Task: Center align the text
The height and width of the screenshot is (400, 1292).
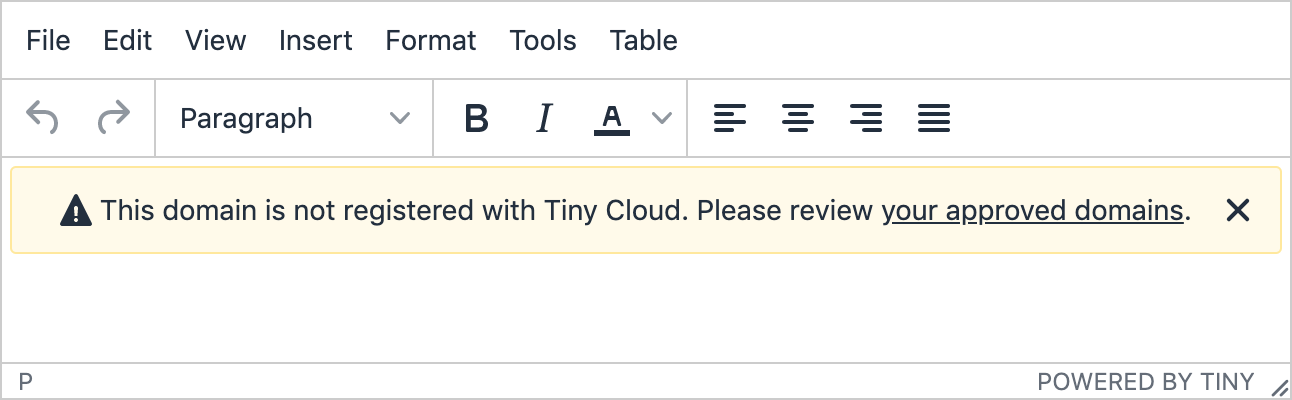Action: (797, 118)
